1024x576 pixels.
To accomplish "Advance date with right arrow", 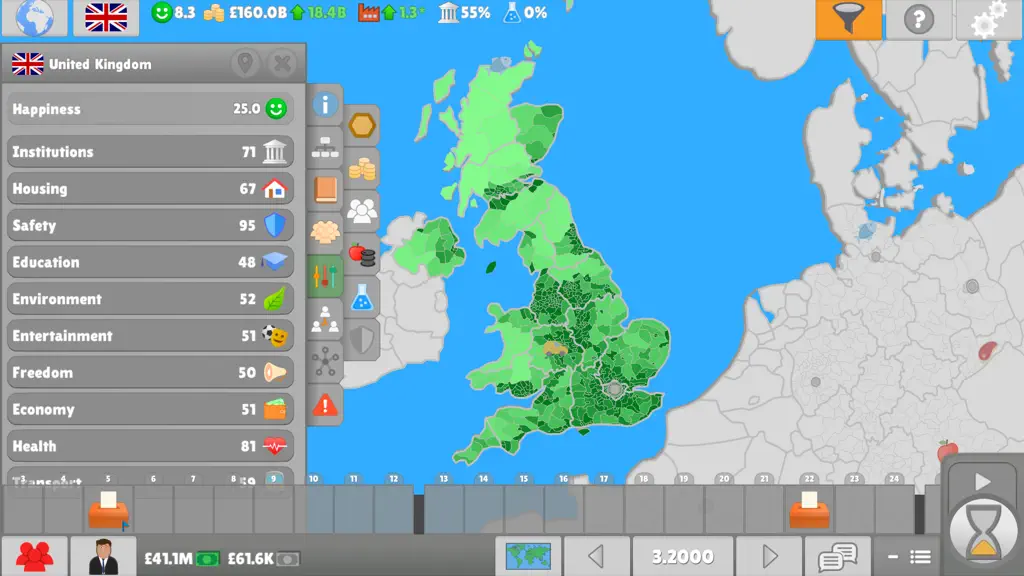I will [x=769, y=556].
